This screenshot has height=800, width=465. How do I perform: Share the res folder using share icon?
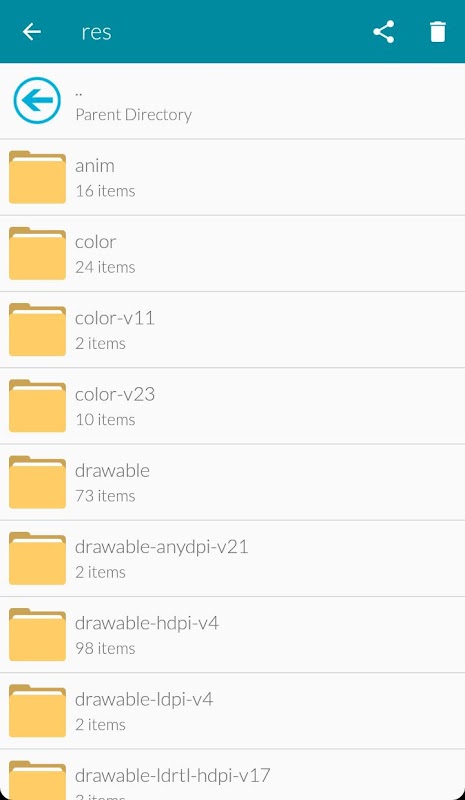tap(383, 32)
